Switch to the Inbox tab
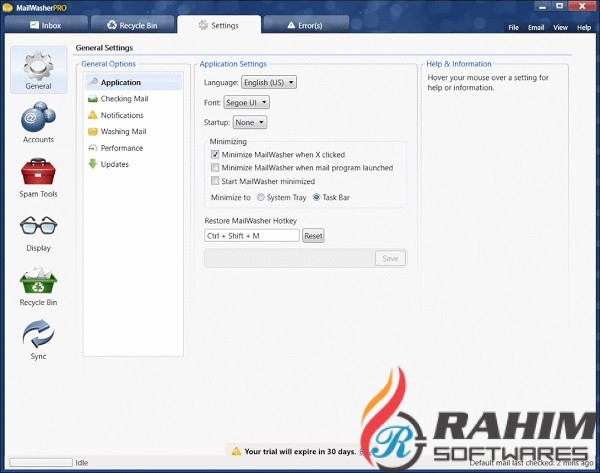 46,25
